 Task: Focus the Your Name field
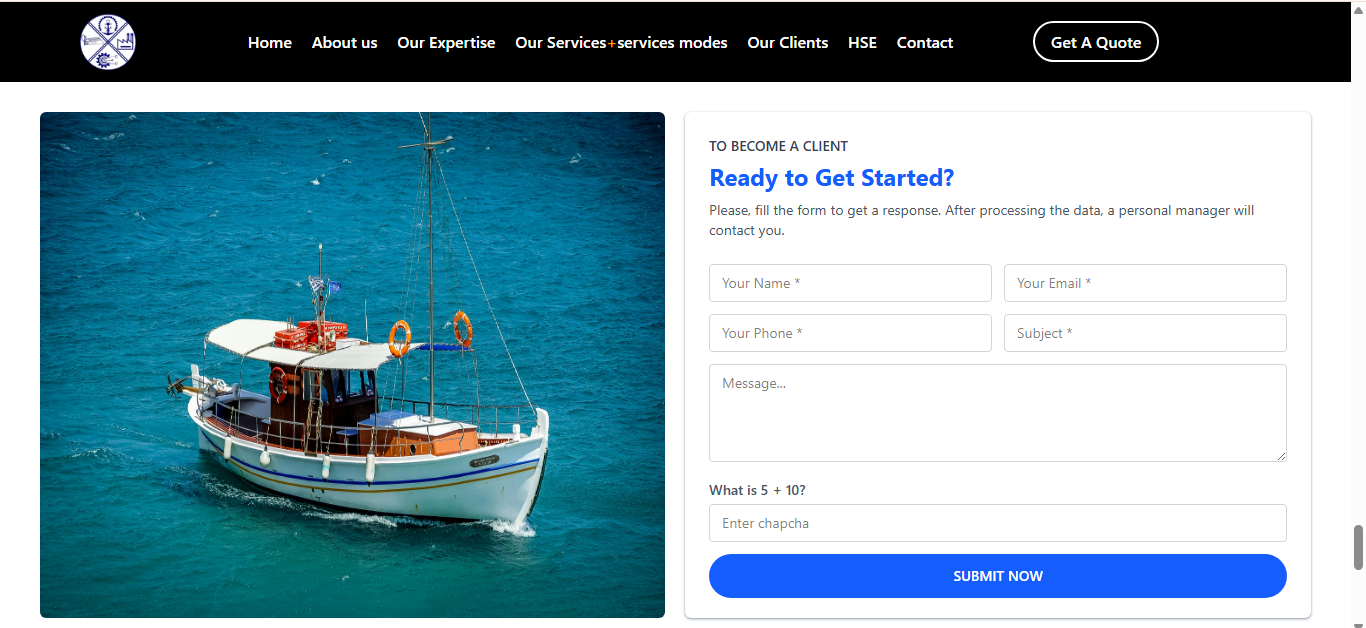pos(850,283)
